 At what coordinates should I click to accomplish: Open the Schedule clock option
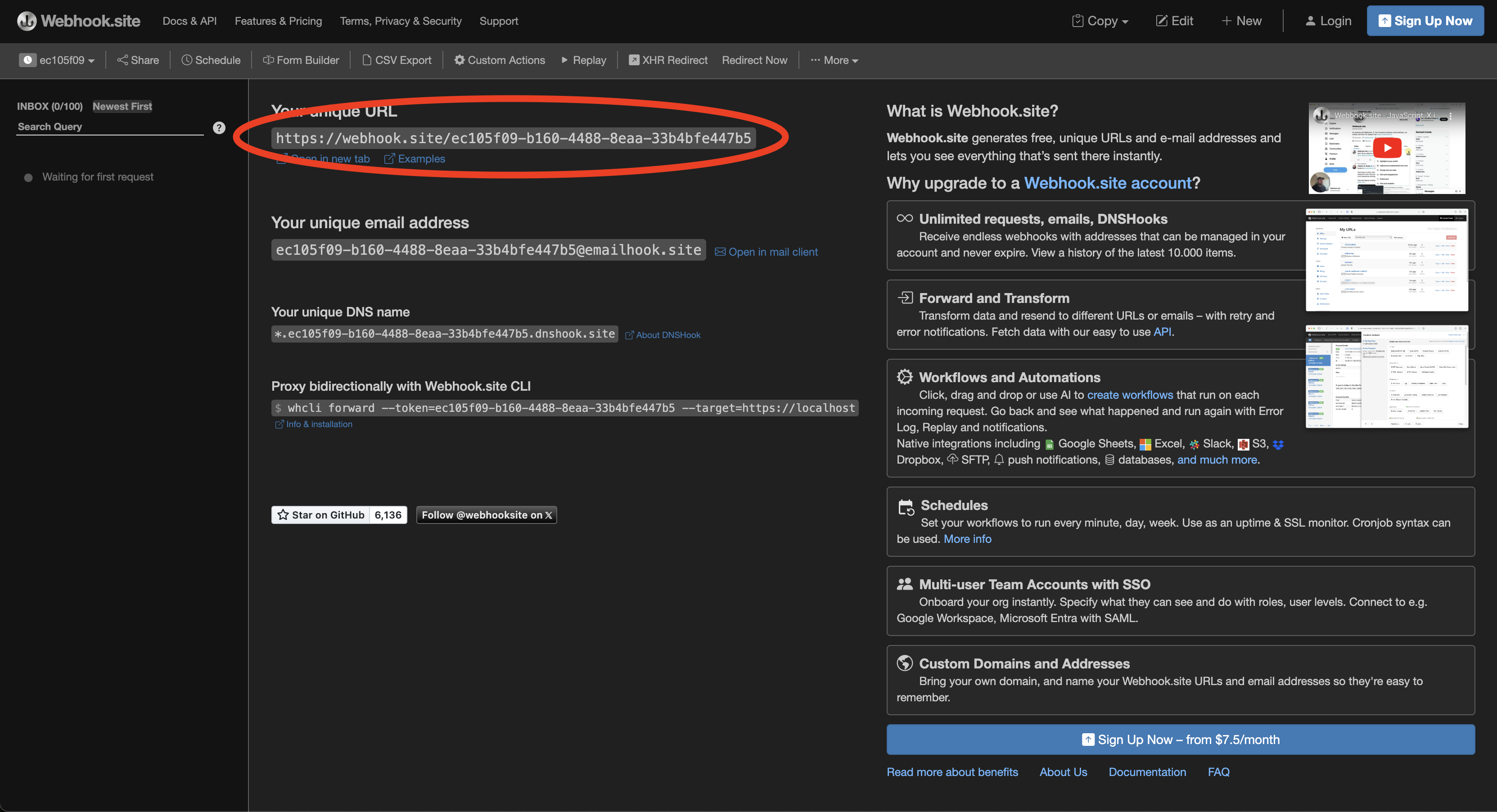[x=211, y=60]
